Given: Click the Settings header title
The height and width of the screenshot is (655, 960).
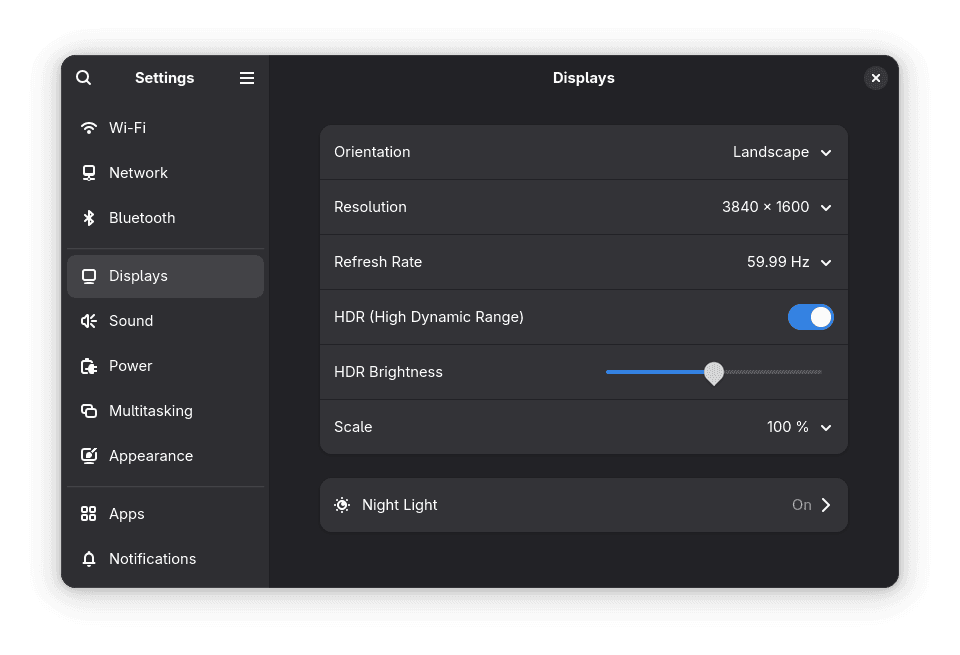Looking at the screenshot, I should tap(165, 78).
